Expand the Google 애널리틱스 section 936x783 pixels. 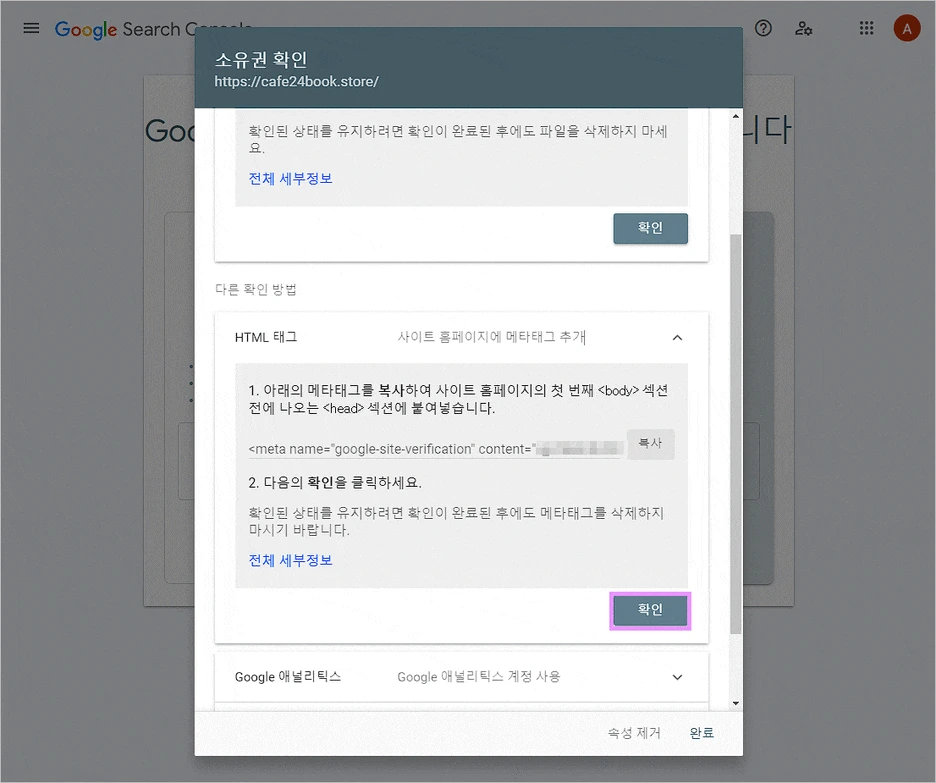tap(677, 677)
